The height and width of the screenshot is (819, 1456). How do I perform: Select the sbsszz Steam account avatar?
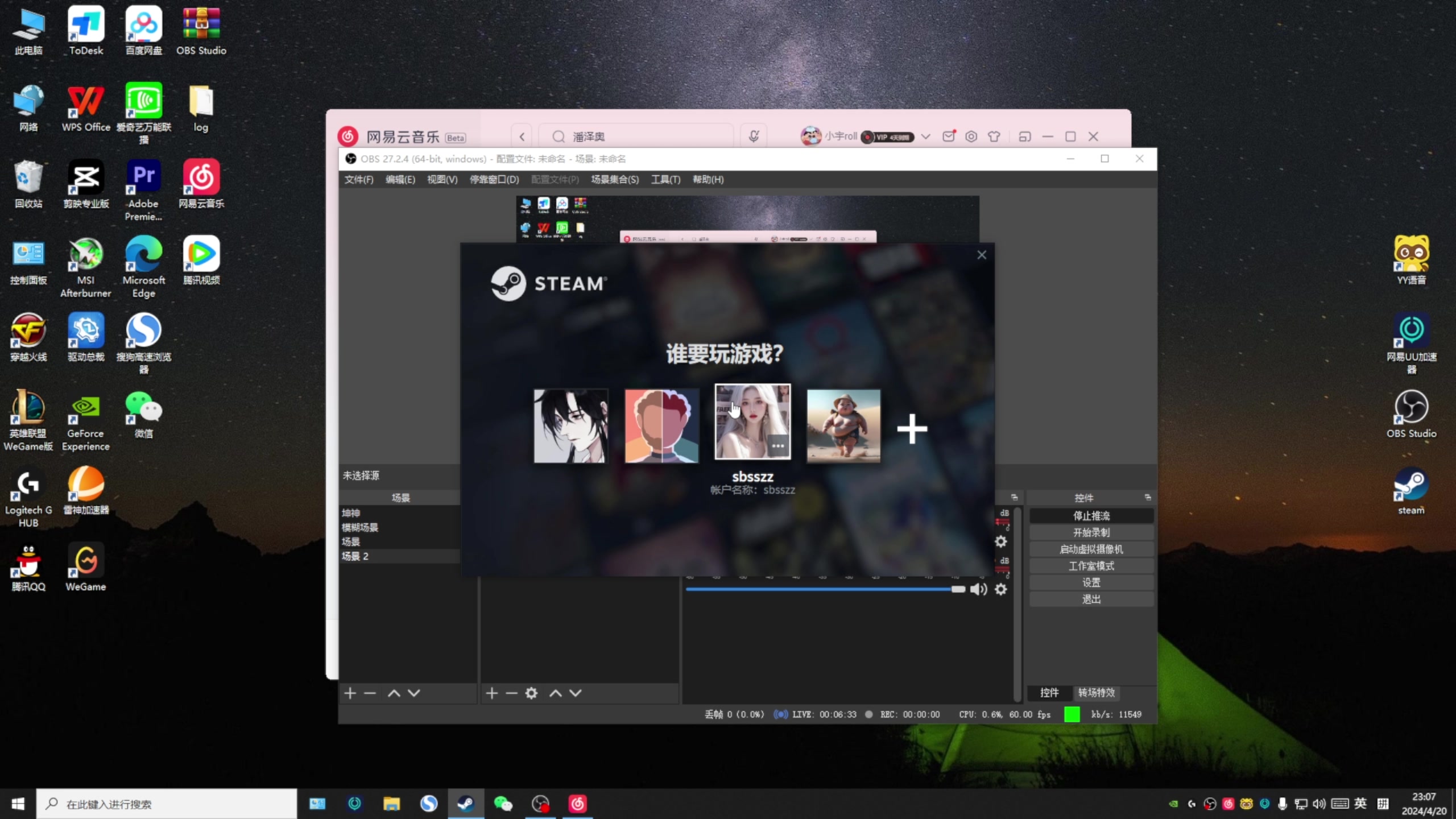[752, 421]
